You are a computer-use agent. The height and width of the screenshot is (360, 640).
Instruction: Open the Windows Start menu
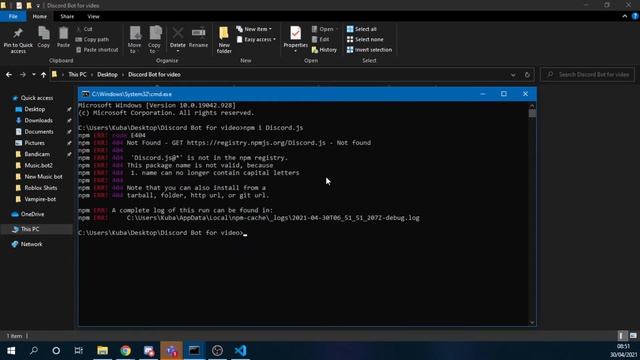11,351
